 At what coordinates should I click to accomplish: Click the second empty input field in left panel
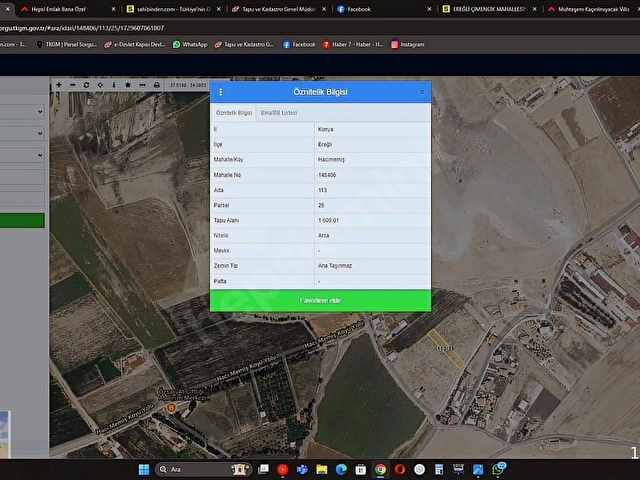pos(22,199)
